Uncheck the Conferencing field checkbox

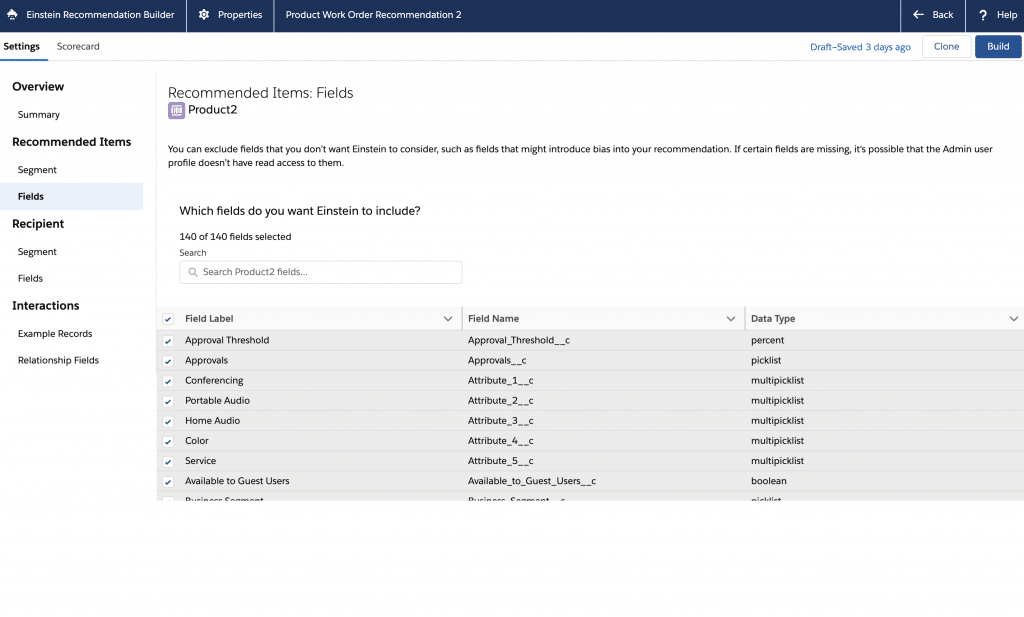tap(168, 381)
